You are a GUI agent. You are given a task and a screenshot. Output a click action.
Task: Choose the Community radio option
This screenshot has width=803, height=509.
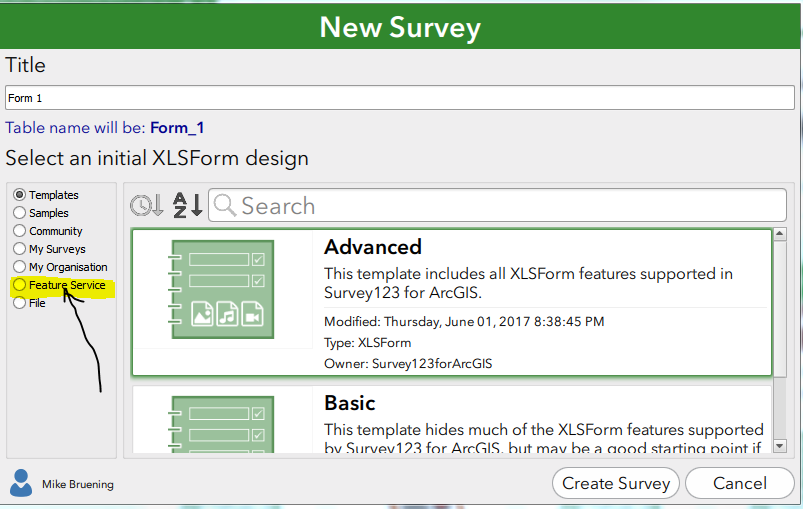(20, 231)
